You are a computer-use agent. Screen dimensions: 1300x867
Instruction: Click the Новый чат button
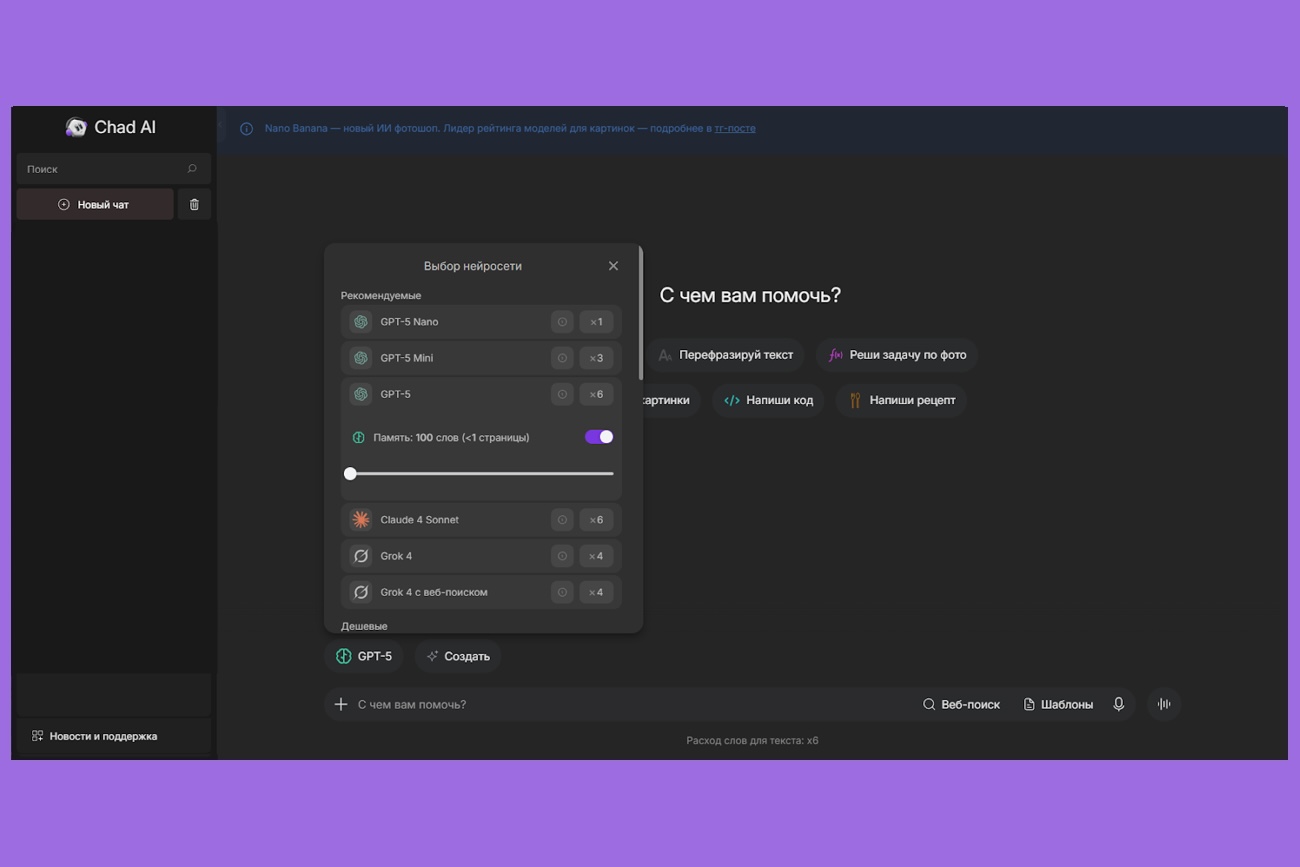pos(95,204)
